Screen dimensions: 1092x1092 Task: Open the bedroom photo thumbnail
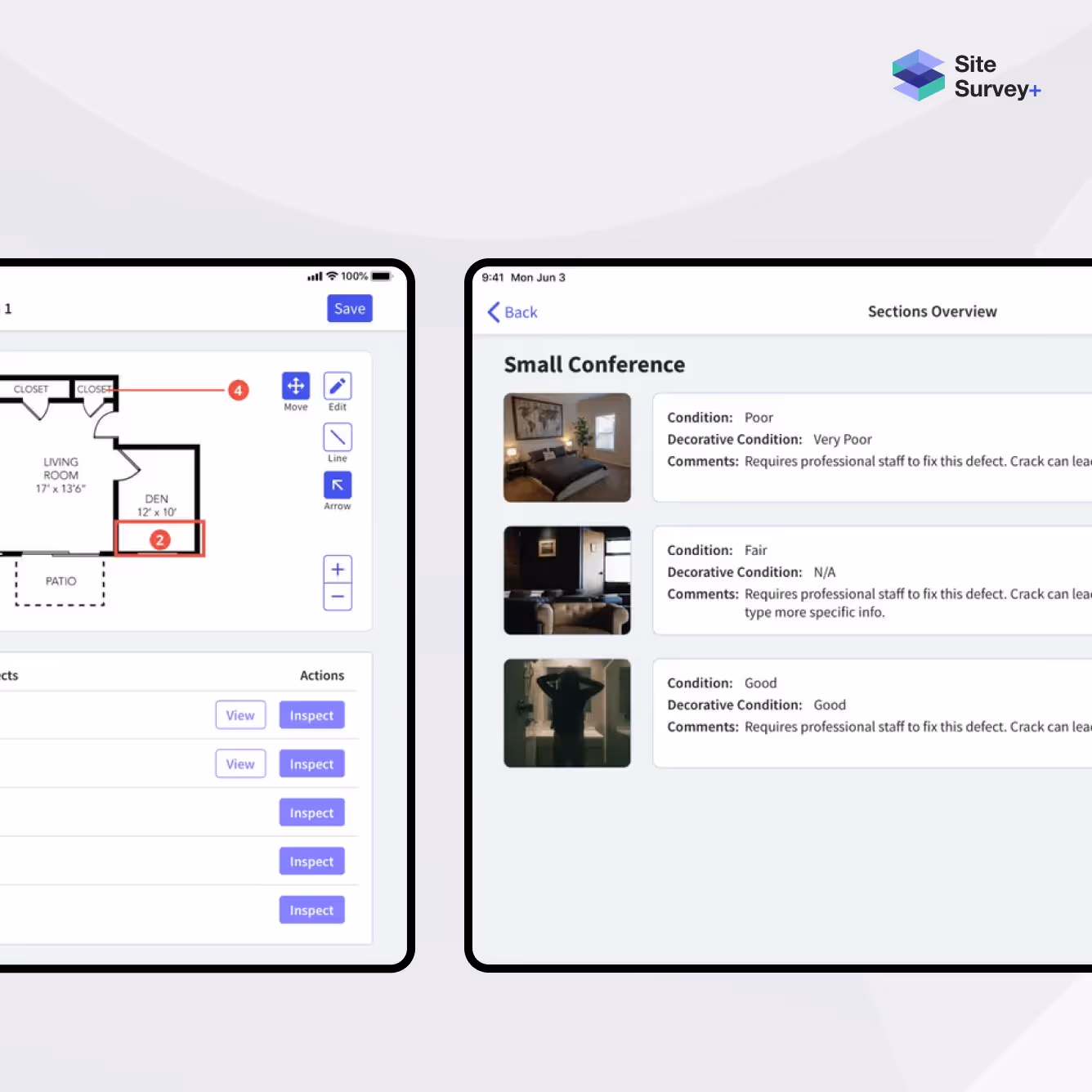click(x=567, y=447)
